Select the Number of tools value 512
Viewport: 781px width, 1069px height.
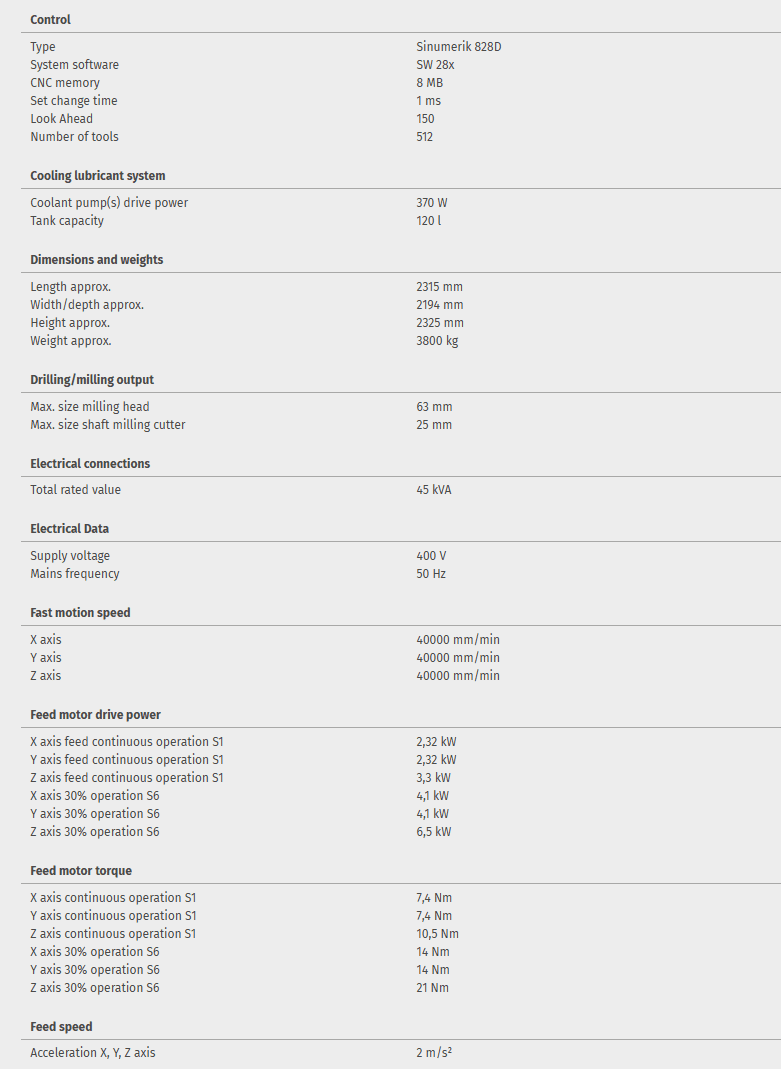[x=425, y=137]
